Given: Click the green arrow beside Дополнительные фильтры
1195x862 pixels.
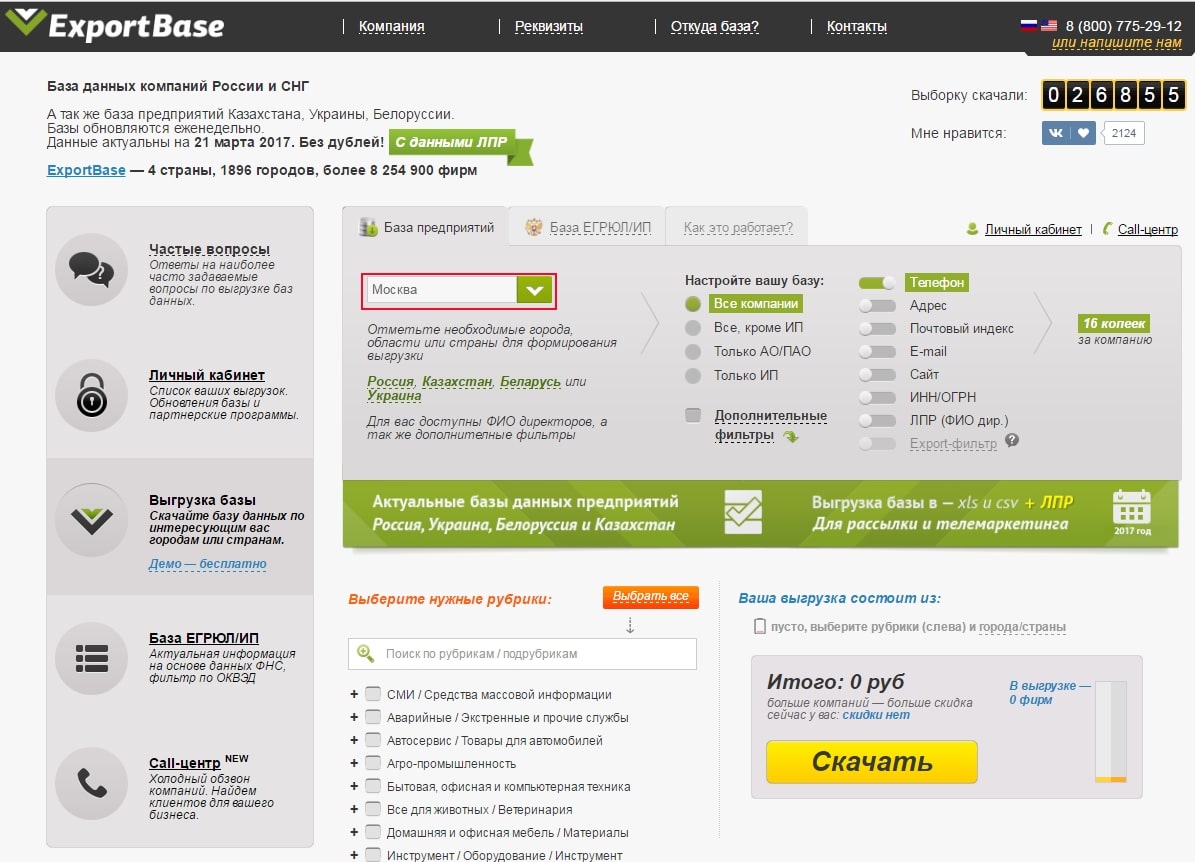Looking at the screenshot, I should [791, 437].
